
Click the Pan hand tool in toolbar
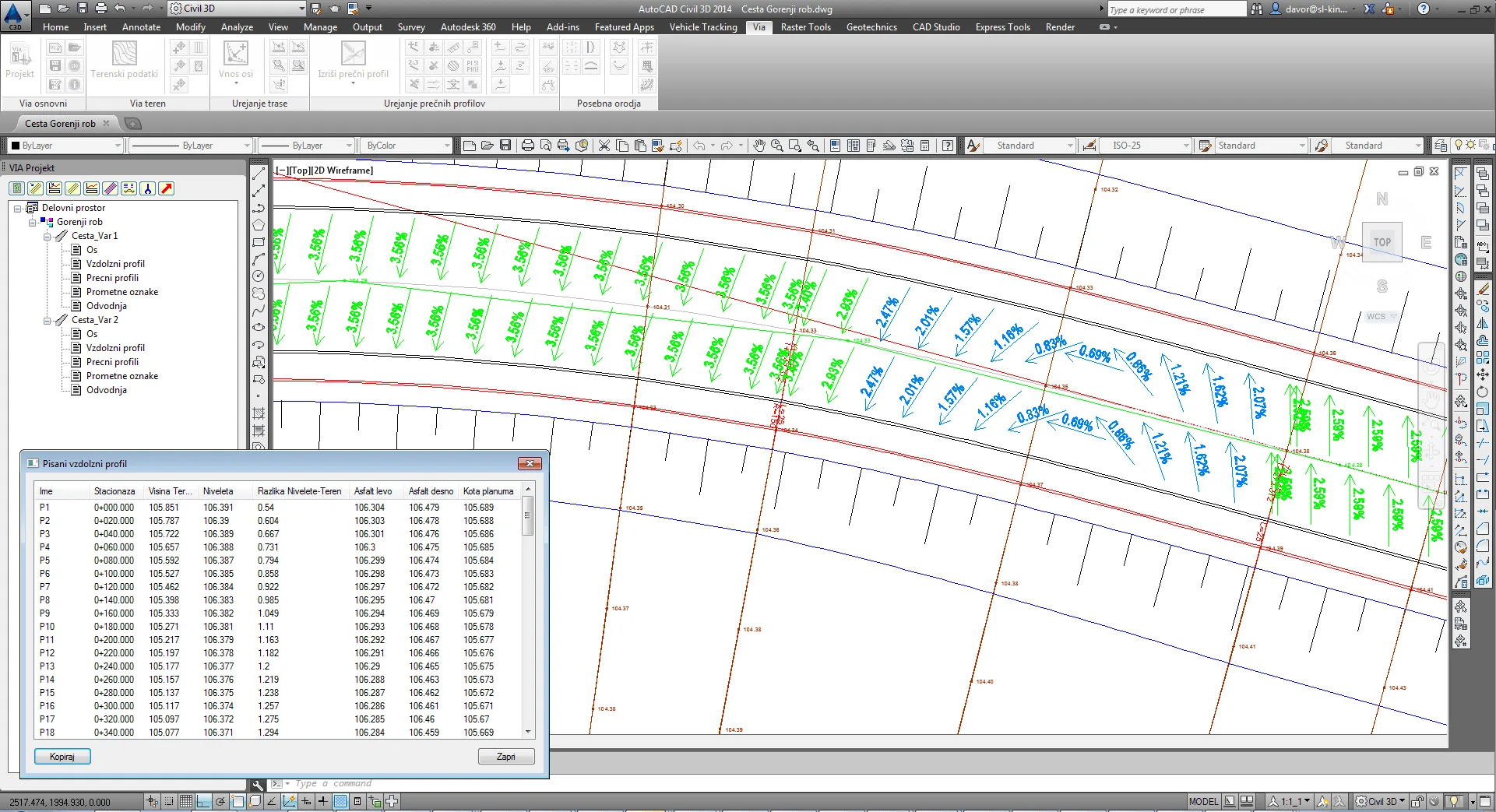759,146
